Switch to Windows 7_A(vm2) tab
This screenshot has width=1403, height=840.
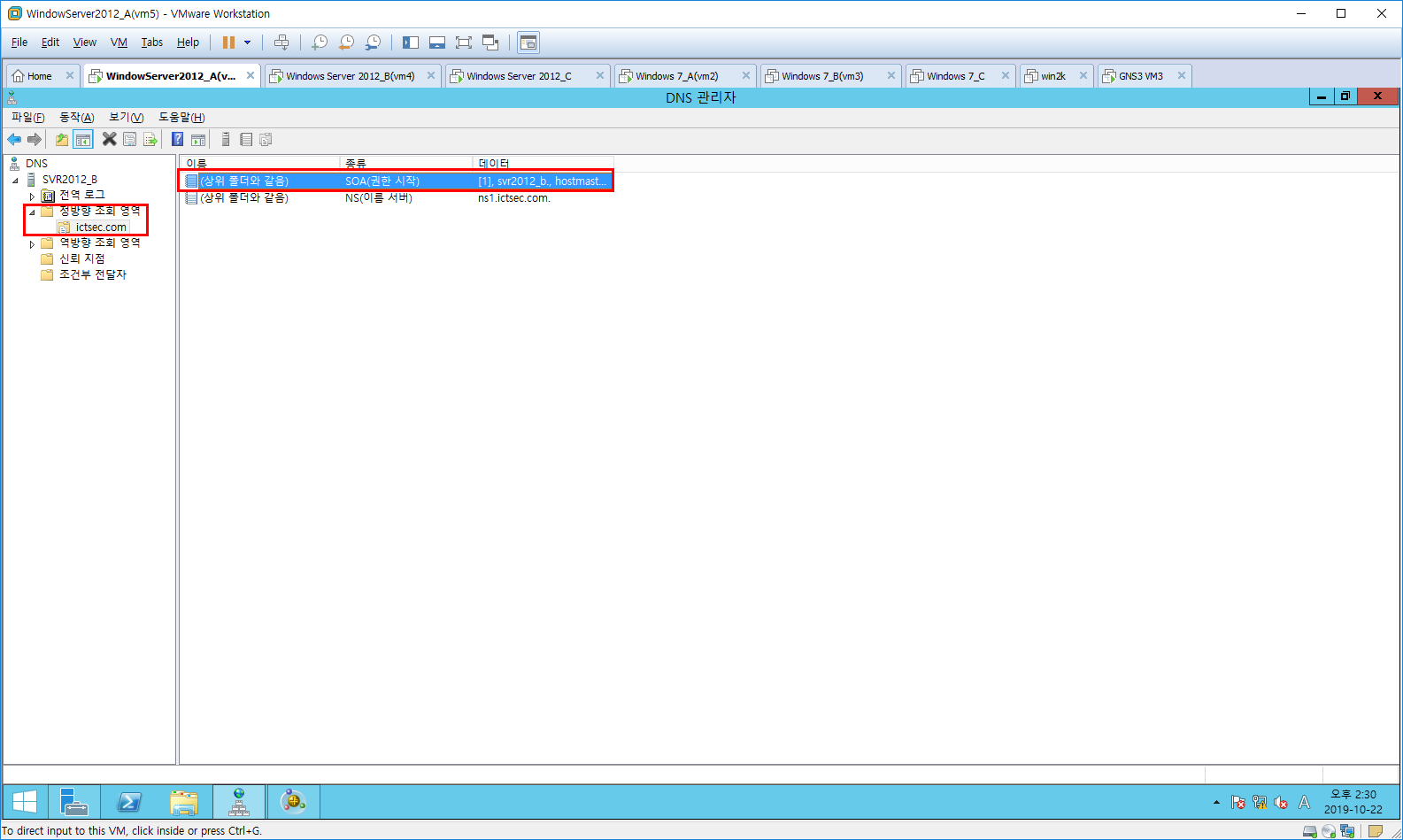coord(676,76)
